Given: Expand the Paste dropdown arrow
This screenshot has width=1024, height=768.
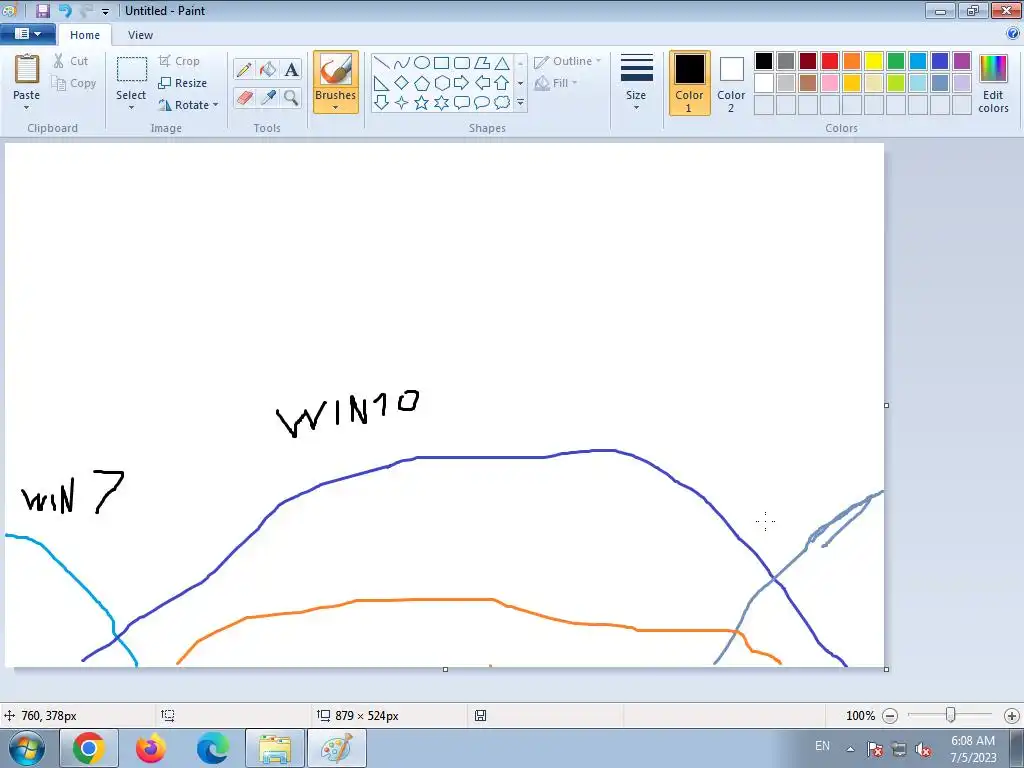Looking at the screenshot, I should tap(27, 108).
